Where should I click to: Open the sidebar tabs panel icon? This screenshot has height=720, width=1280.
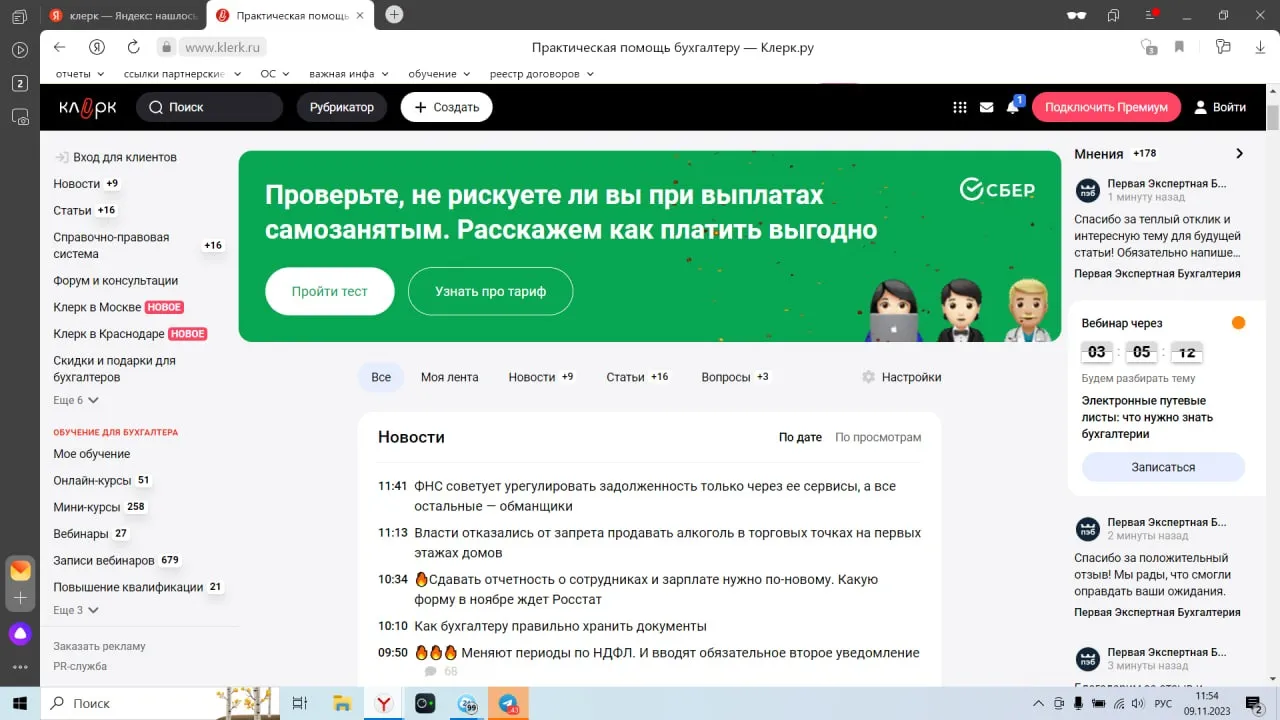coord(19,17)
